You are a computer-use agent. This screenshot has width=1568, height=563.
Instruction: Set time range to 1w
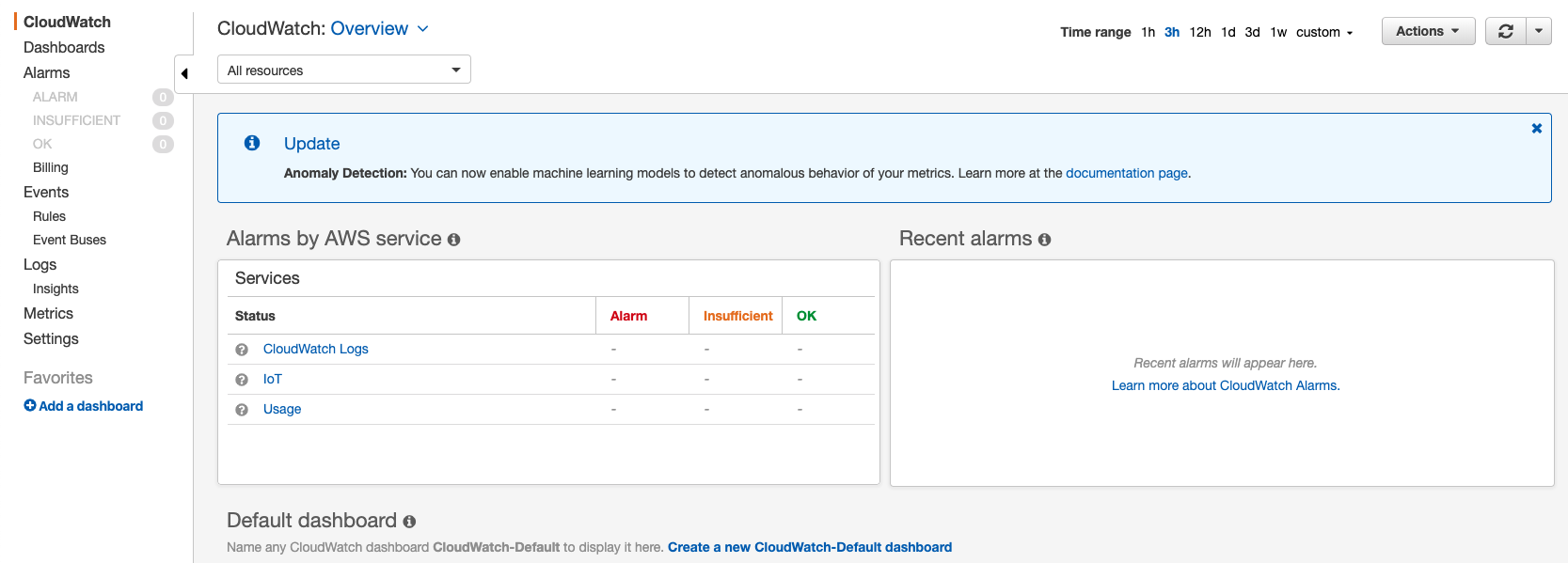1278,32
